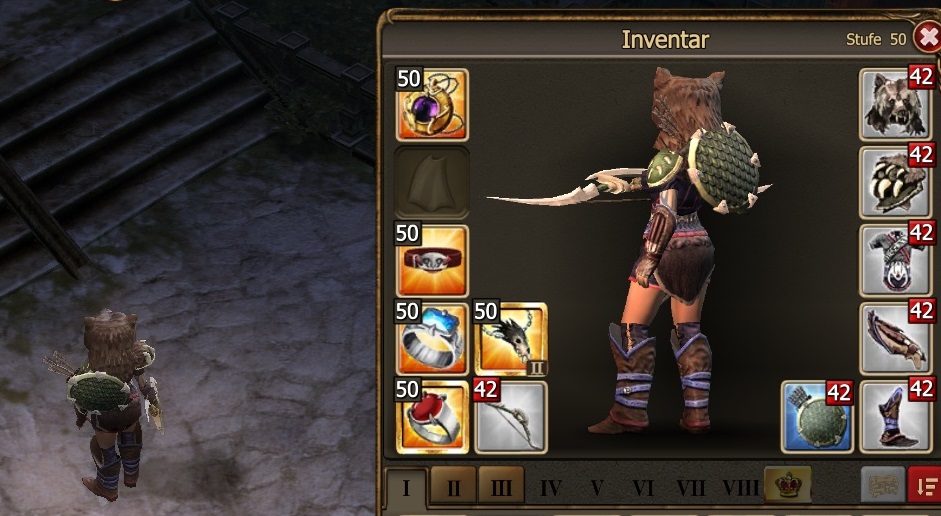Screen dimensions: 941x516
Task: Click the empty cape equipment slot
Action: pyautogui.click(x=432, y=182)
